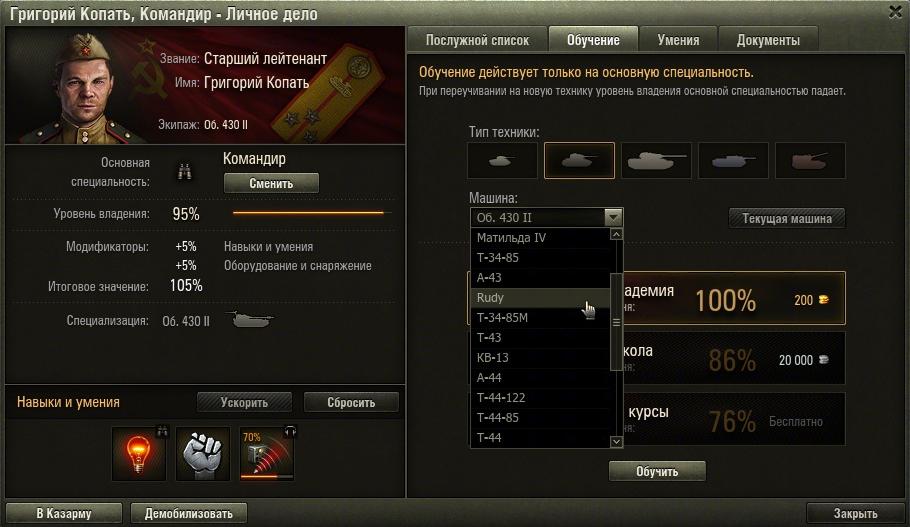Choose the free 76% курсы training option

[x=734, y=419]
